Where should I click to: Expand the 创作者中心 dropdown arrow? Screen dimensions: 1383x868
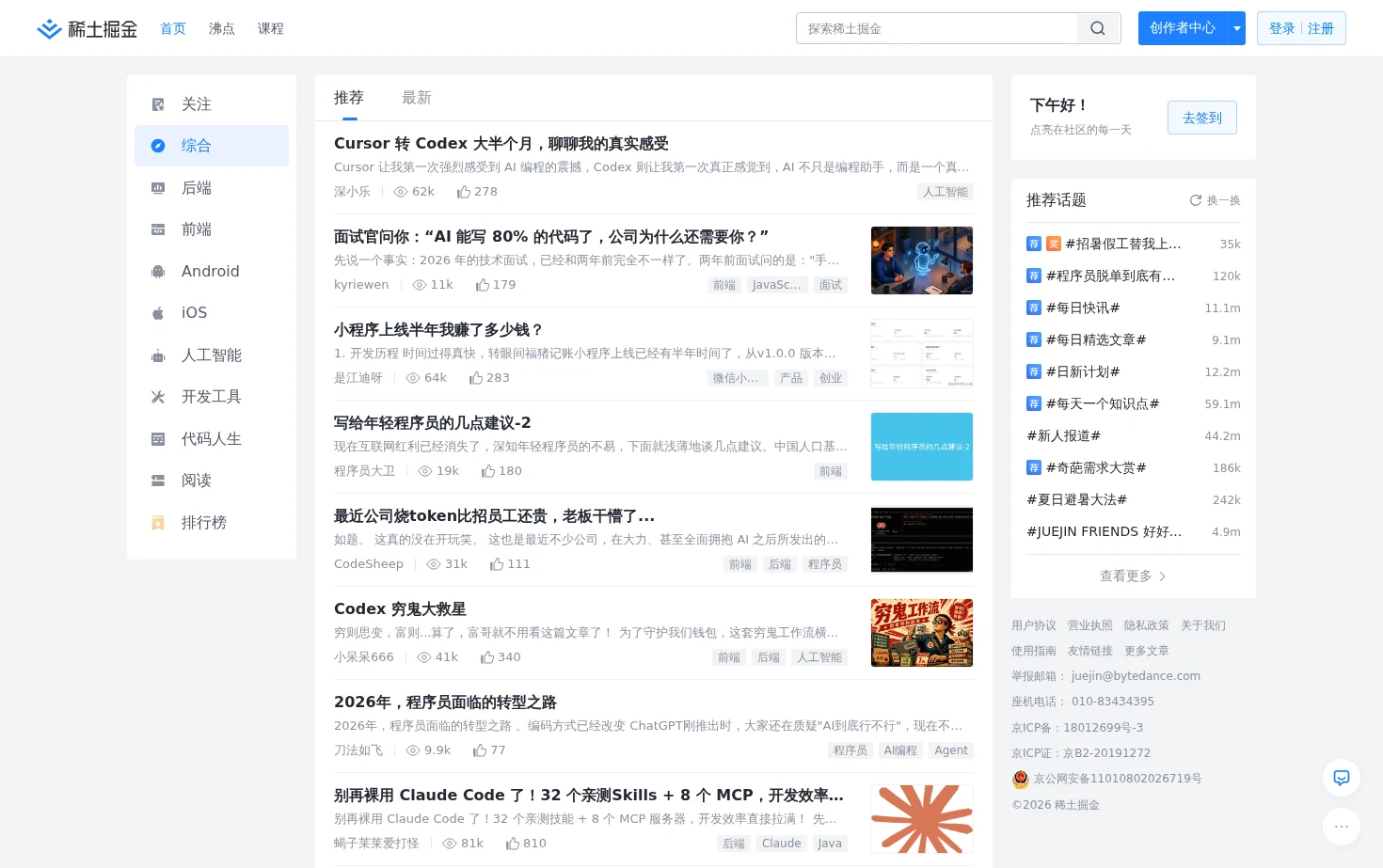coord(1237,28)
